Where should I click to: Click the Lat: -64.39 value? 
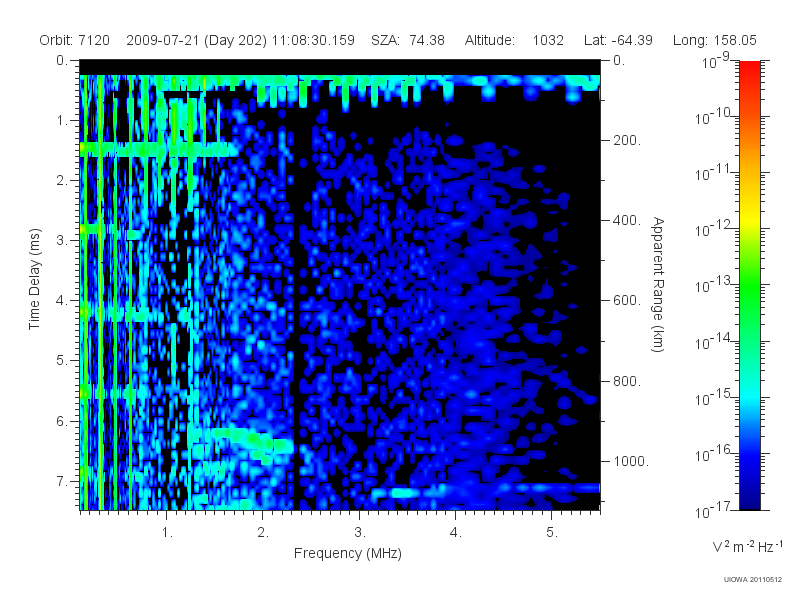pos(618,40)
